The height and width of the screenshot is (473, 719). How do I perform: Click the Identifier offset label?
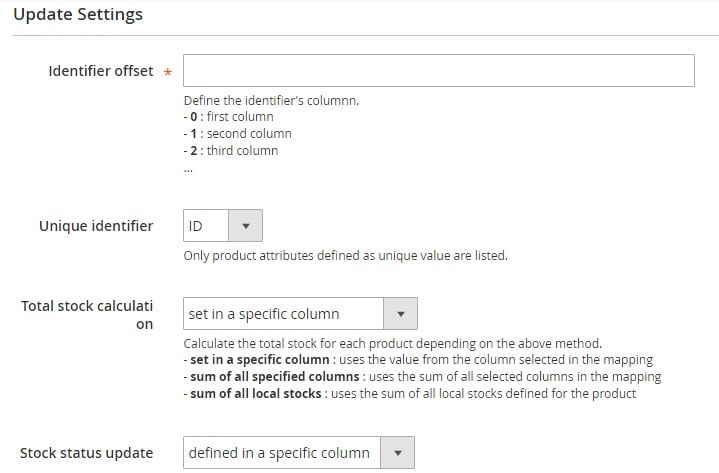(x=101, y=71)
